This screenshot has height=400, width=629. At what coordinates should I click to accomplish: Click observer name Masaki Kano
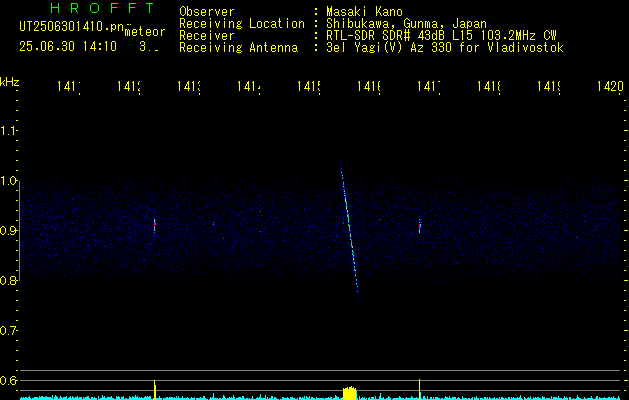click(x=365, y=12)
